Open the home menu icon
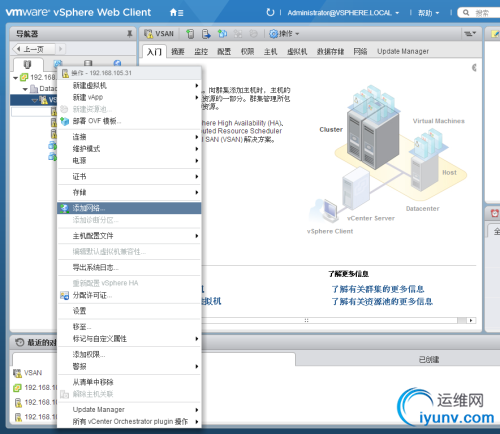 click(x=176, y=13)
